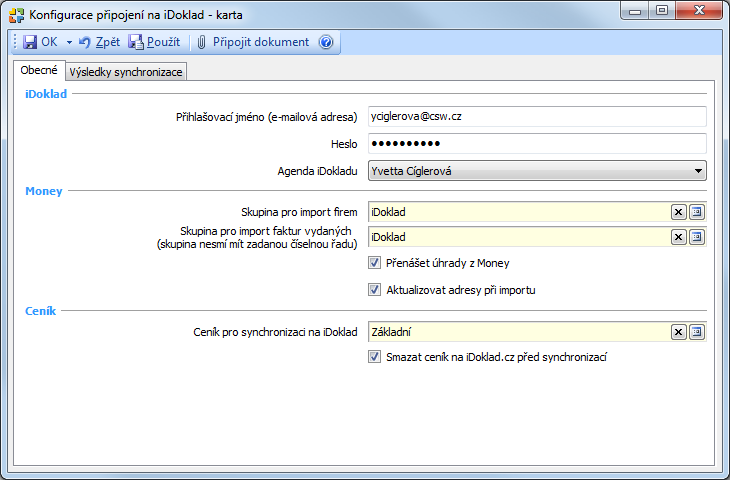This screenshot has width=730, height=480.
Task: Click the window application icon in title bar
Action: click(16, 15)
